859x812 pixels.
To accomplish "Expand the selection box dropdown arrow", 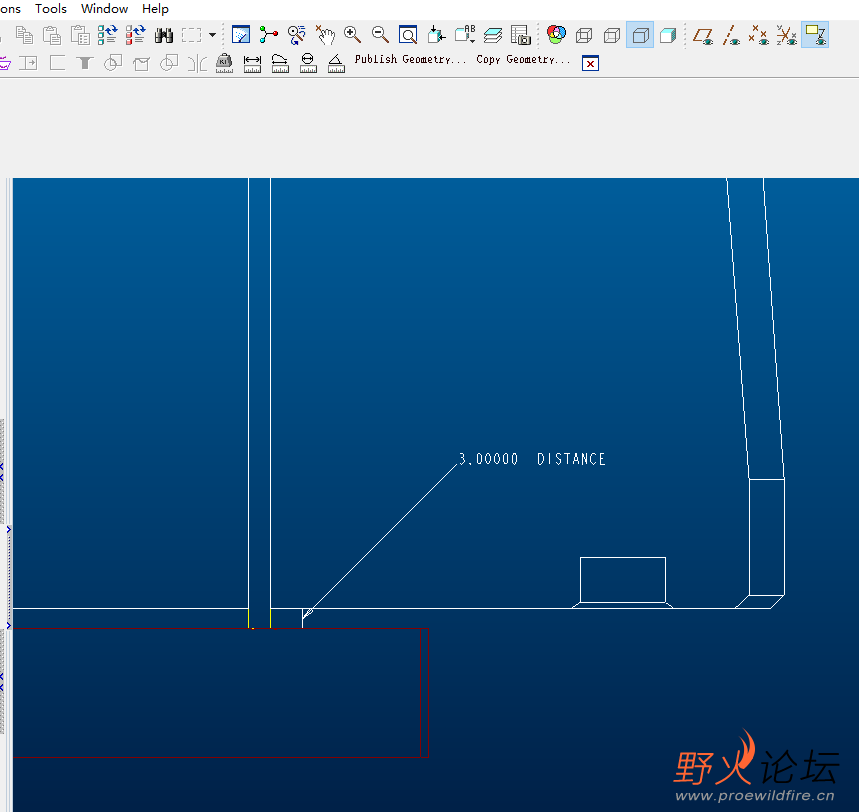I will coord(213,36).
